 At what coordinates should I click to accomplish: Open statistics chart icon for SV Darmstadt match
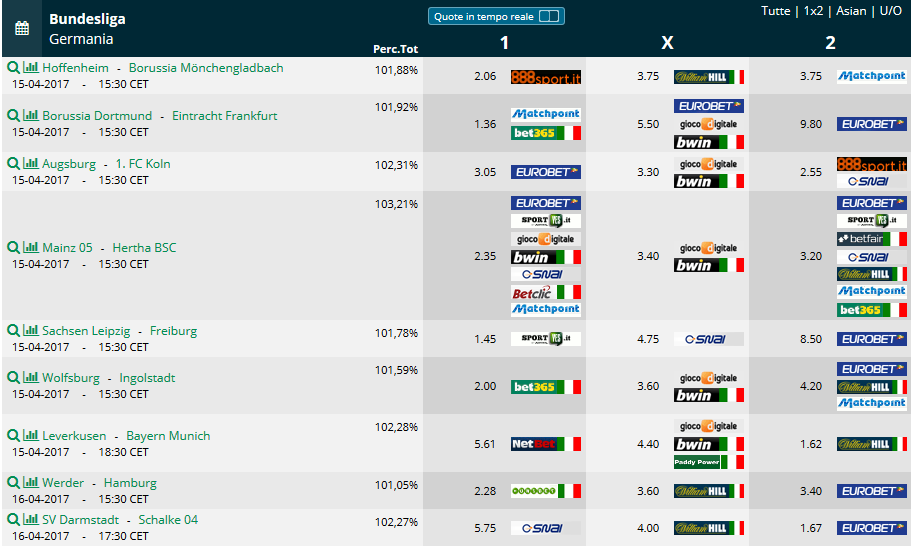pos(30,519)
